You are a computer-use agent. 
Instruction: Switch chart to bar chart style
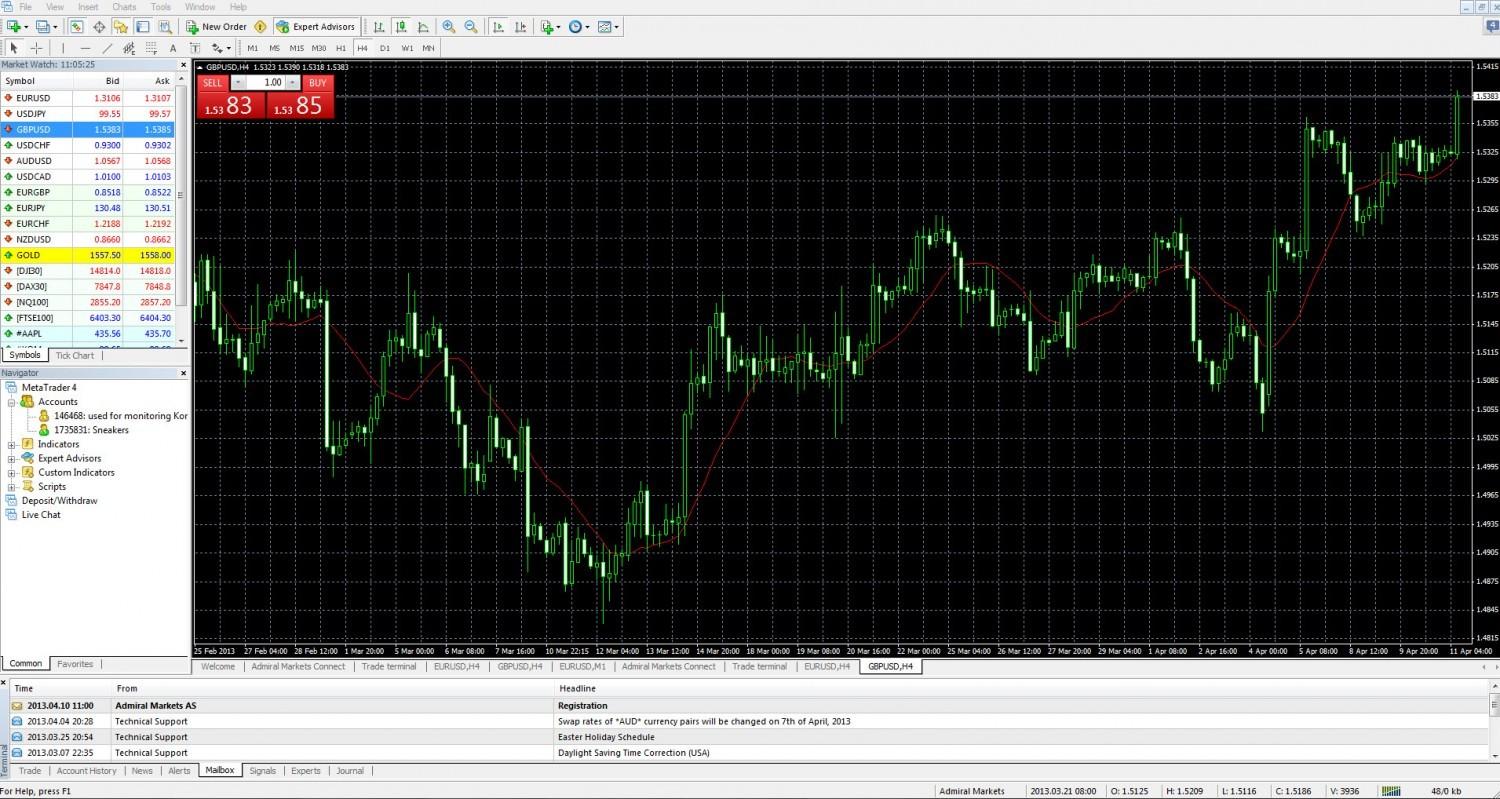(378, 27)
